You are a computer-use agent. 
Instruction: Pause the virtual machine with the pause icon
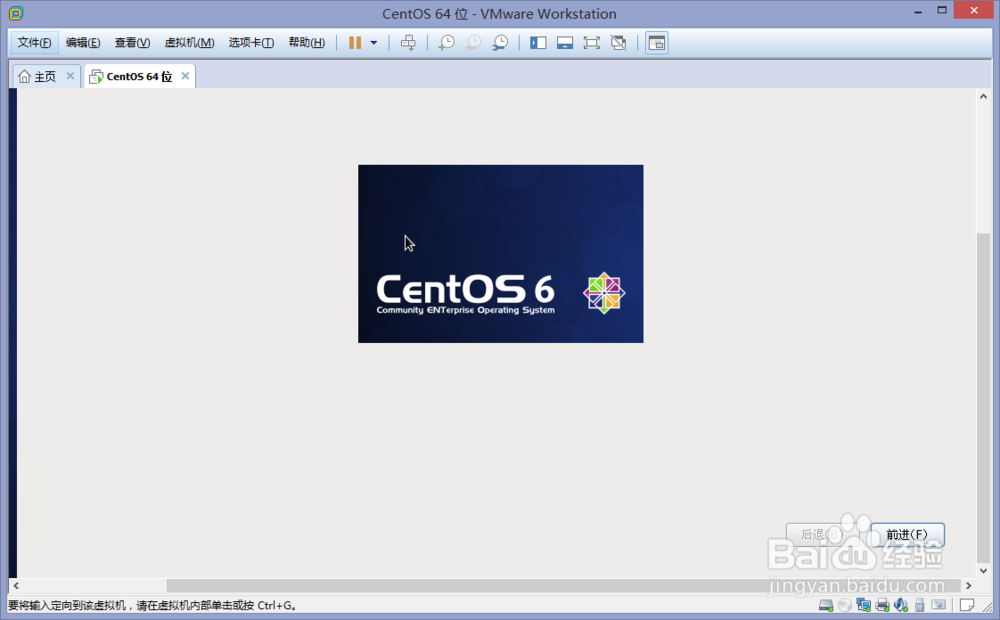coord(355,43)
